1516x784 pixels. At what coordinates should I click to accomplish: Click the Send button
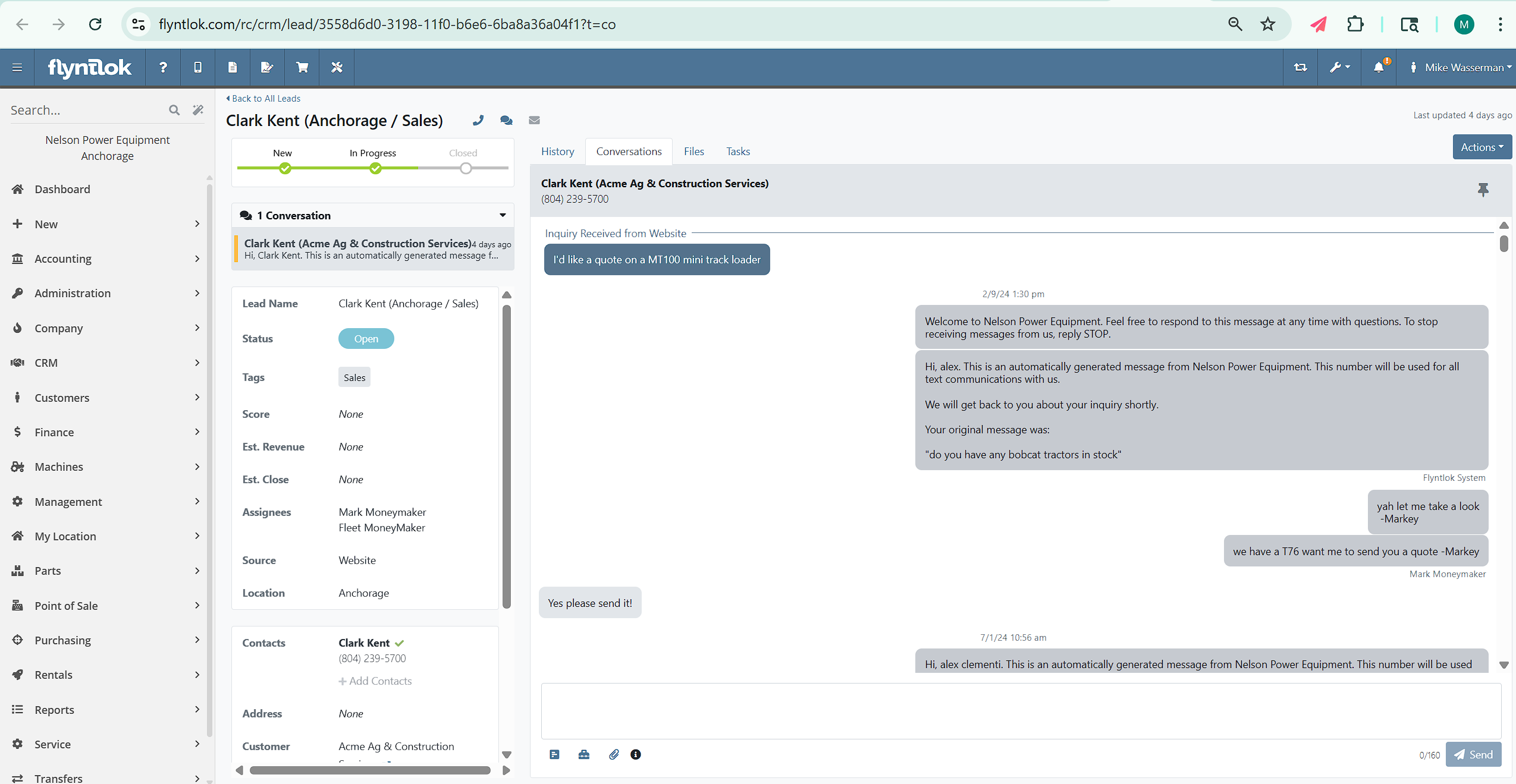coord(1473,755)
